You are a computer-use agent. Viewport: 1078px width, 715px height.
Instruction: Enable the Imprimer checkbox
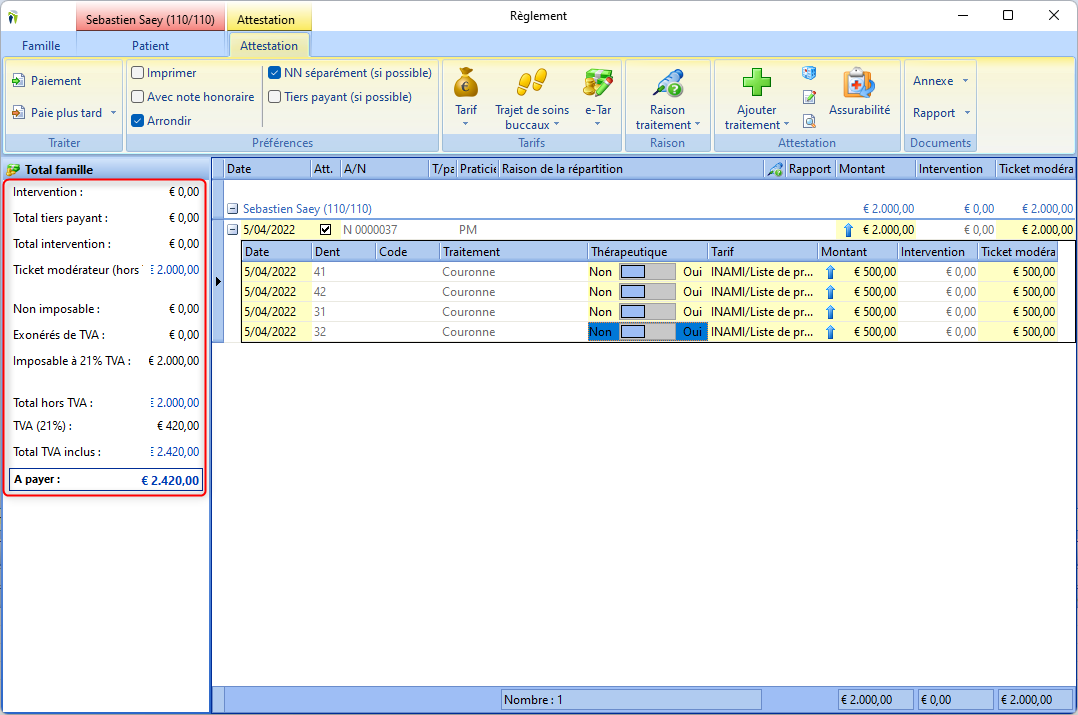click(x=138, y=73)
